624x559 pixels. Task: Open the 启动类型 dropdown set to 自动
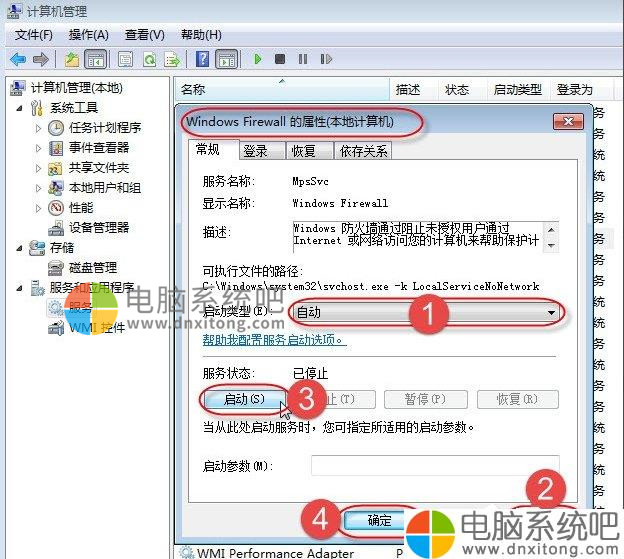[427, 312]
